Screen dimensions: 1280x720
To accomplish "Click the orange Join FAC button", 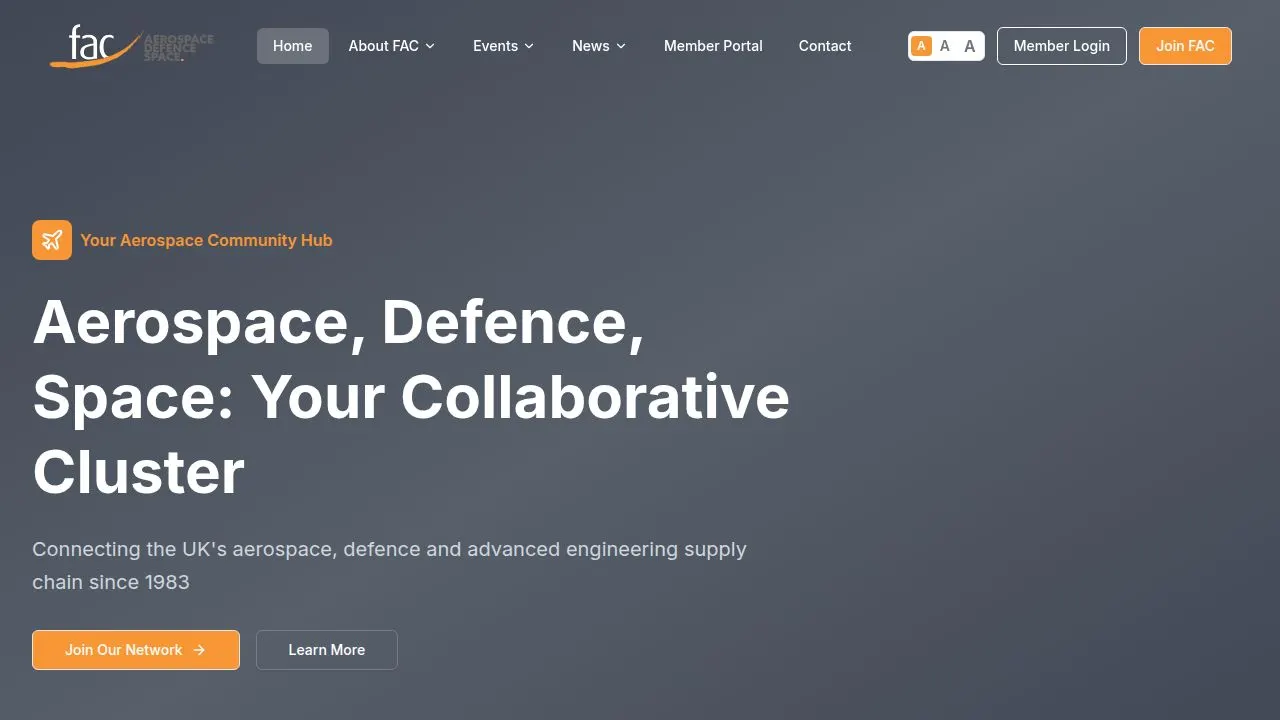I will (x=1185, y=46).
